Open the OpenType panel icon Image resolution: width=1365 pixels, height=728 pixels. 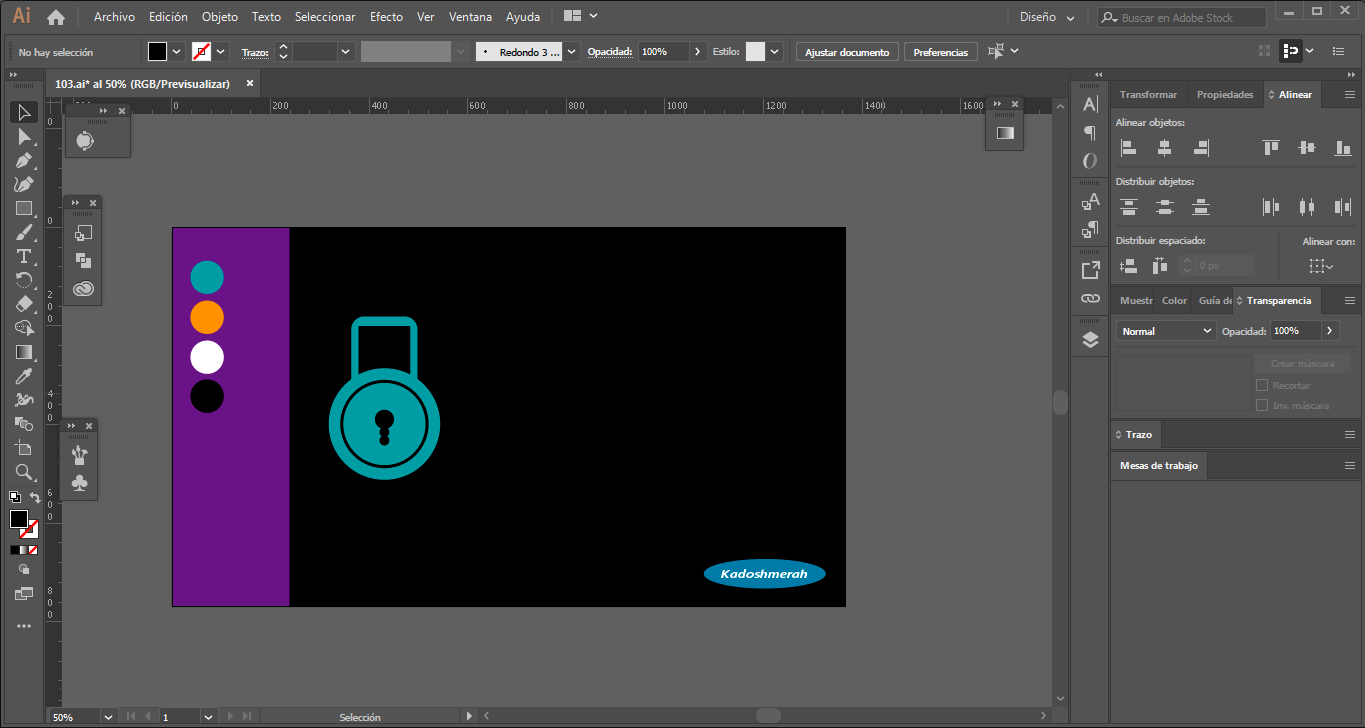pos(1090,160)
